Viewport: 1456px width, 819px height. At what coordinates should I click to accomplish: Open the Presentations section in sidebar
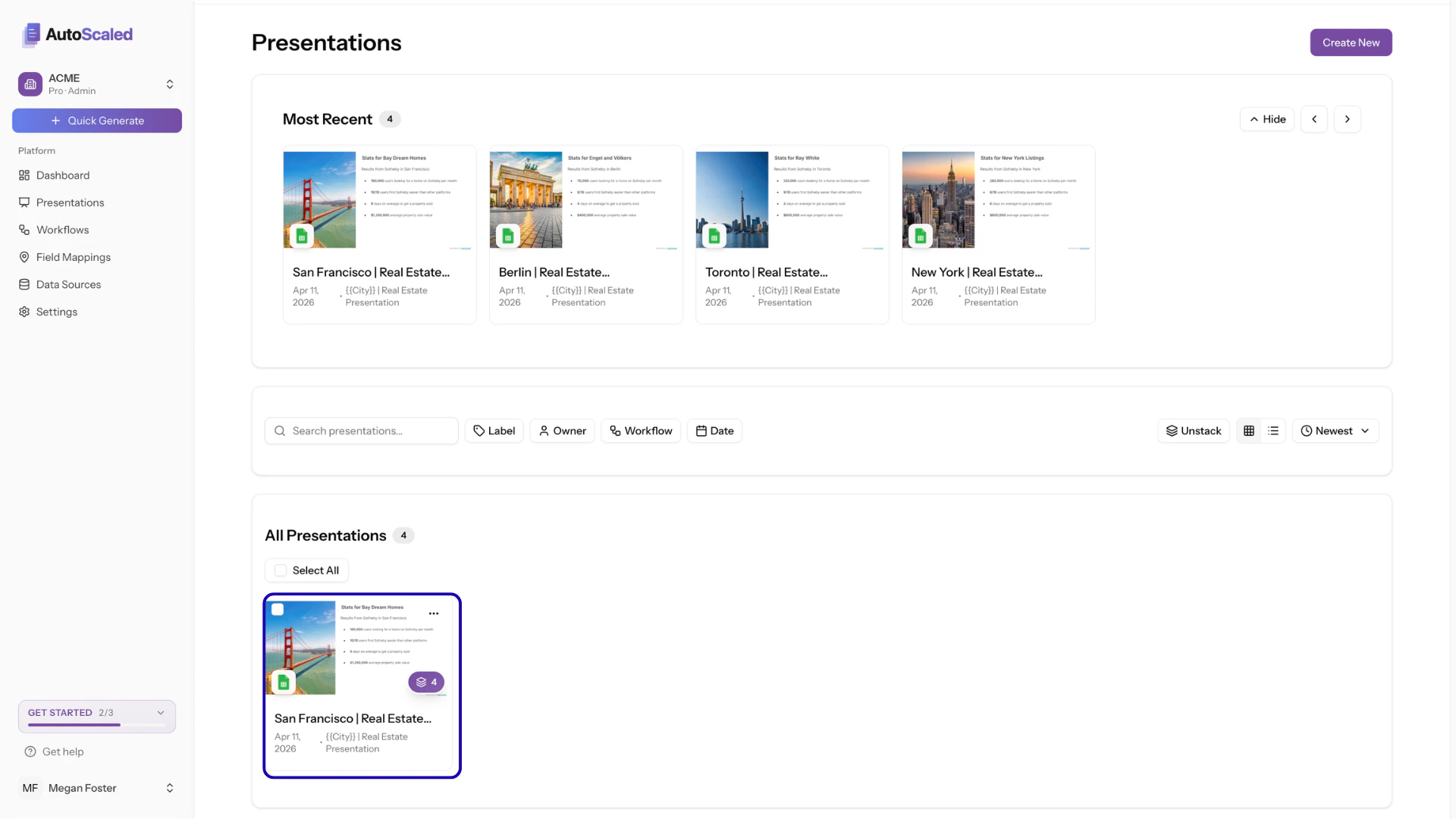[x=70, y=202]
